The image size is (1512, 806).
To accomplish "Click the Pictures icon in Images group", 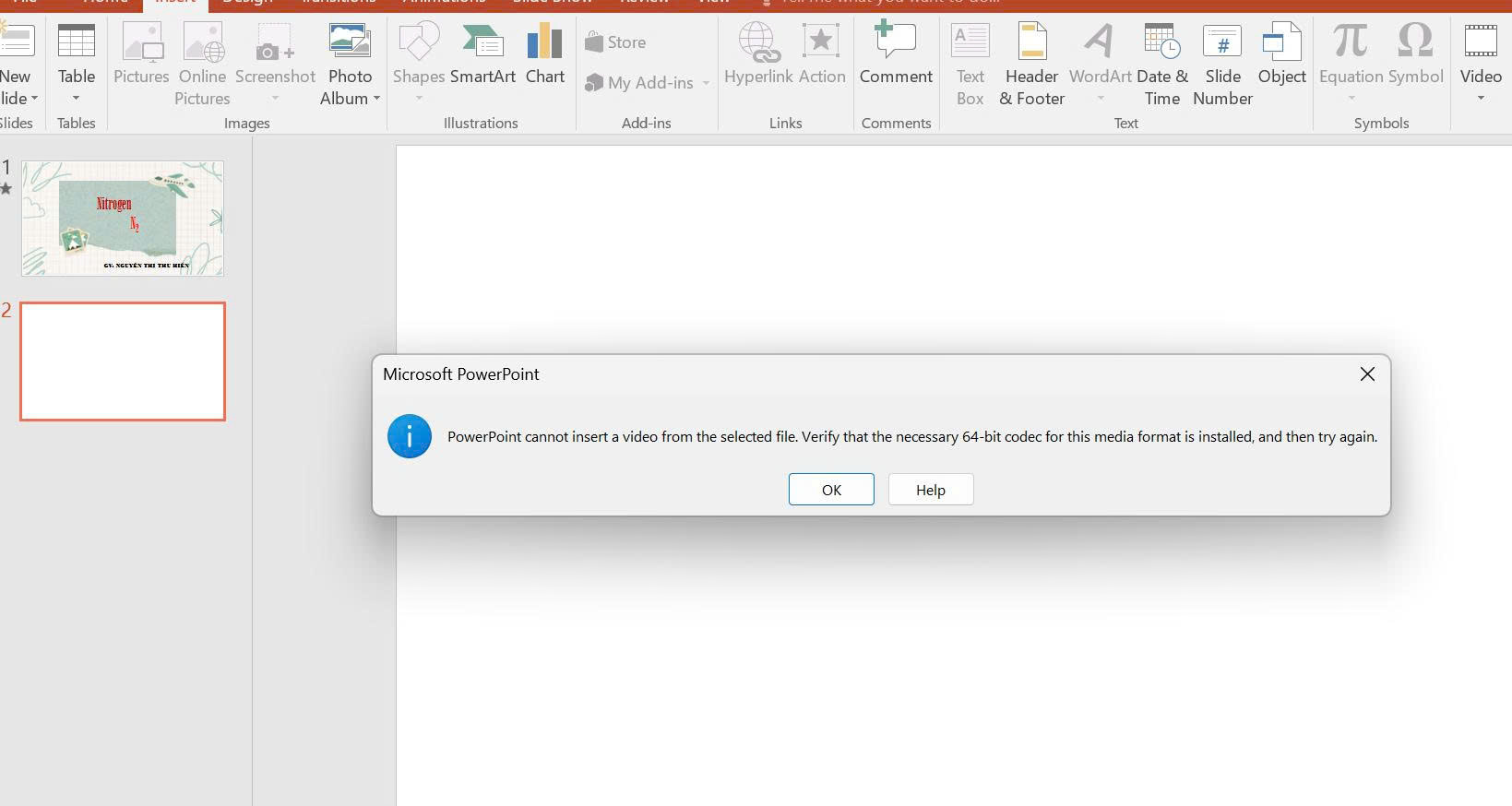I will 142,42.
